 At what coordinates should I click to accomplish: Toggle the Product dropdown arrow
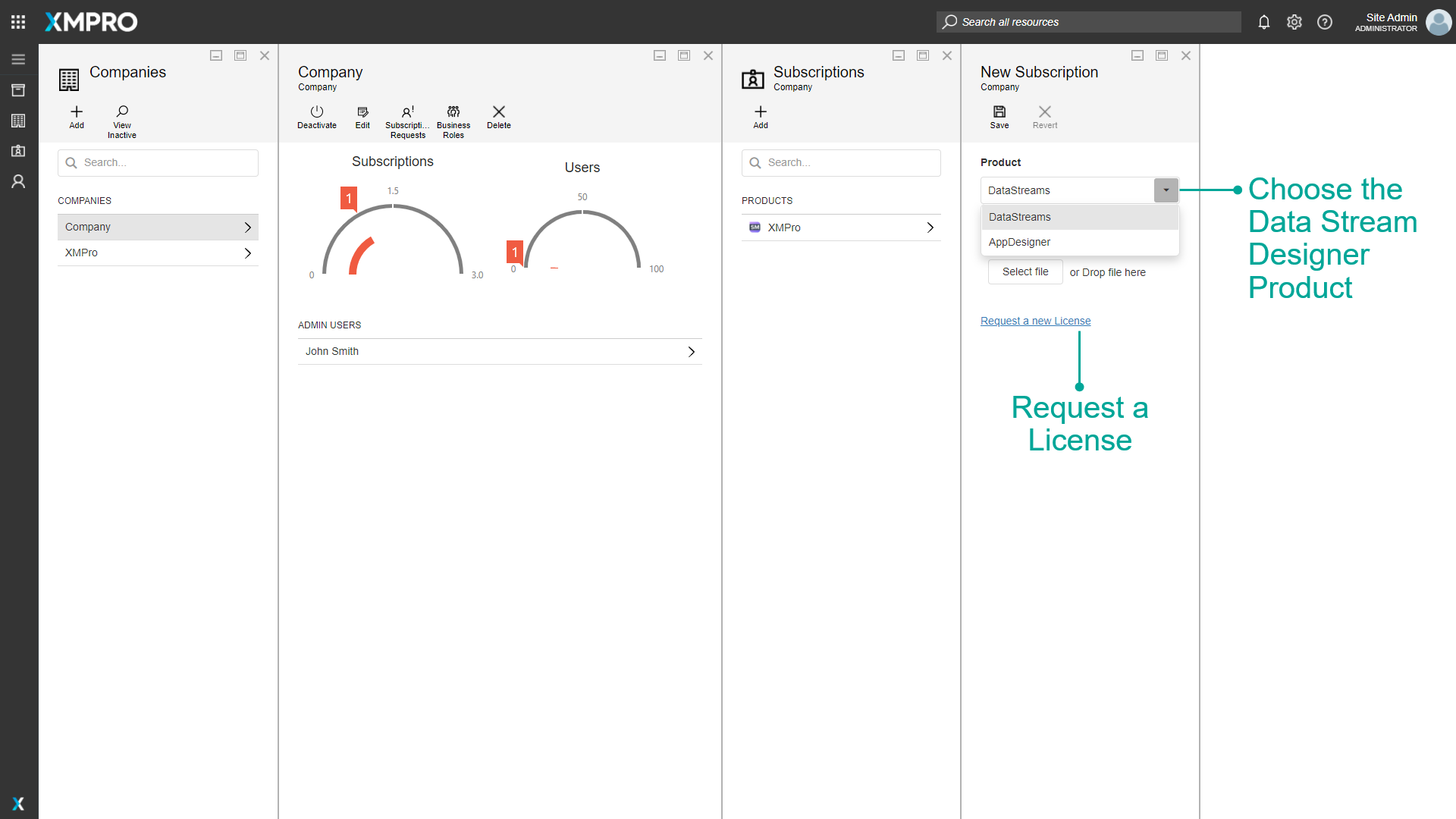[x=1166, y=190]
